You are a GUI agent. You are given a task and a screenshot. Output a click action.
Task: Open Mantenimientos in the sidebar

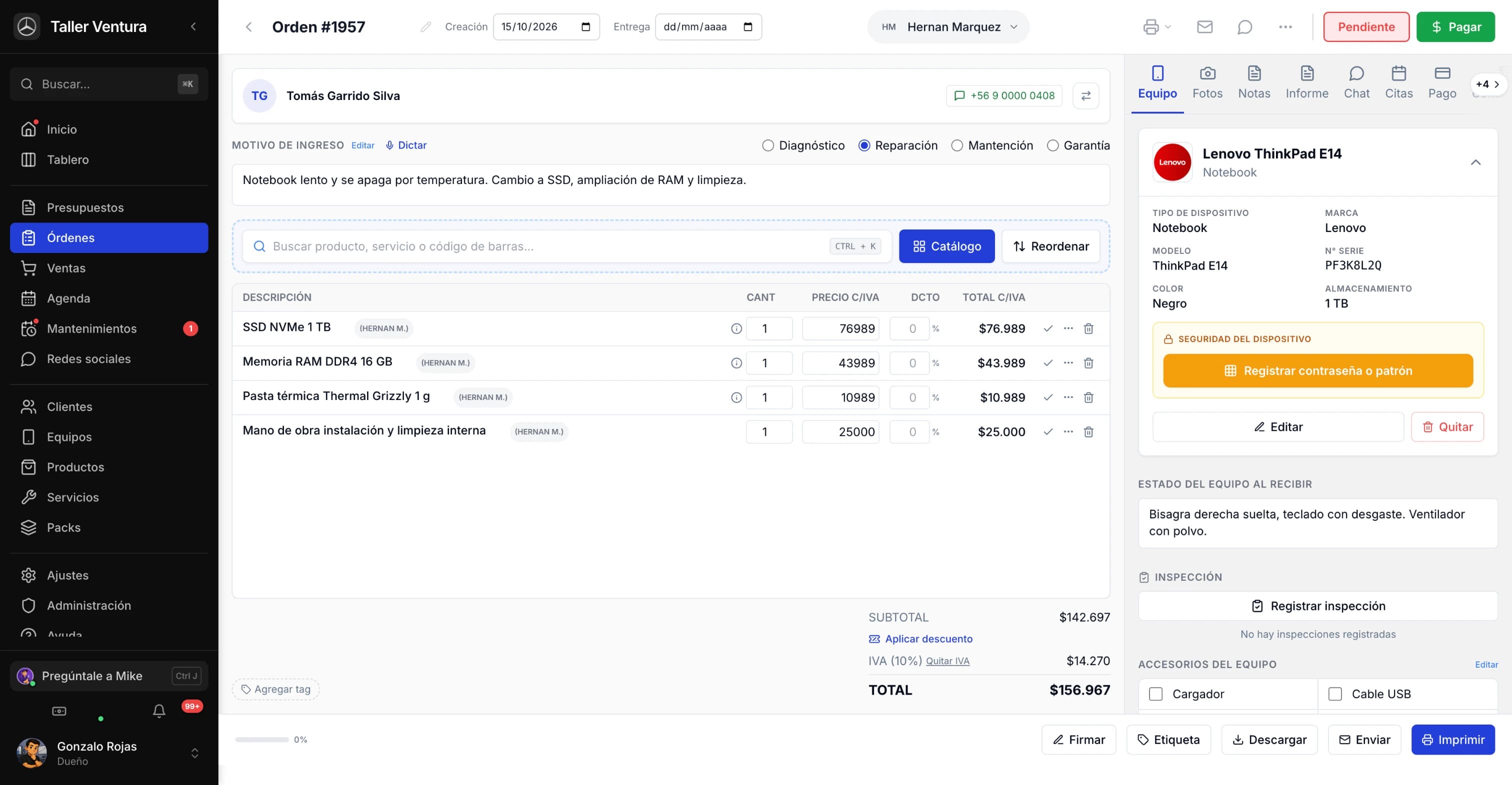point(109,329)
